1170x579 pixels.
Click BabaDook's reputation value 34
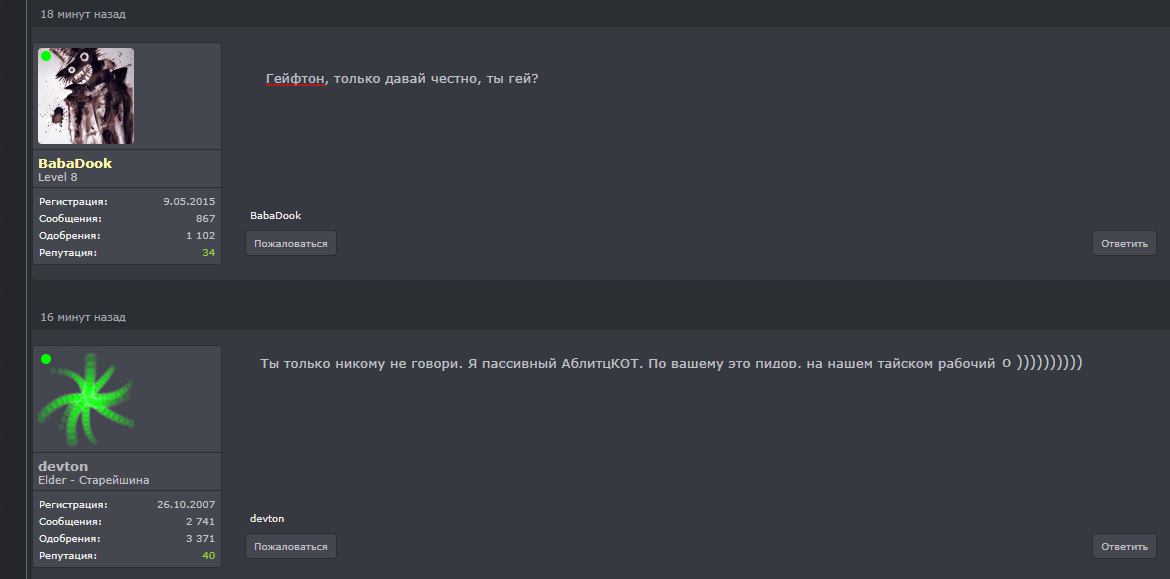pyautogui.click(x=208, y=253)
